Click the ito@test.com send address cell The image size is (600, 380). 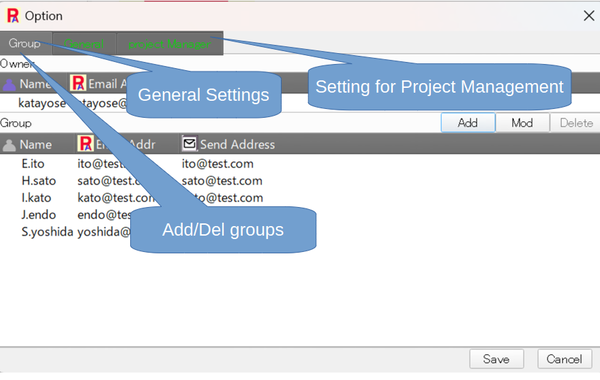217,164
